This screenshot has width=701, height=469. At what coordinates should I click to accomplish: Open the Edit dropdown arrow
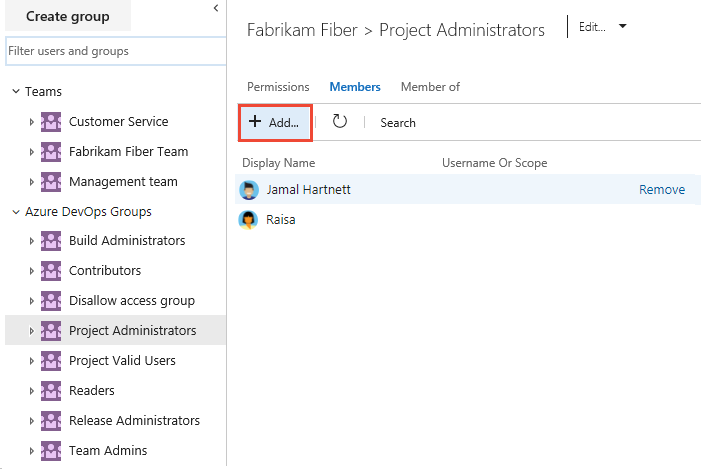[x=623, y=27]
